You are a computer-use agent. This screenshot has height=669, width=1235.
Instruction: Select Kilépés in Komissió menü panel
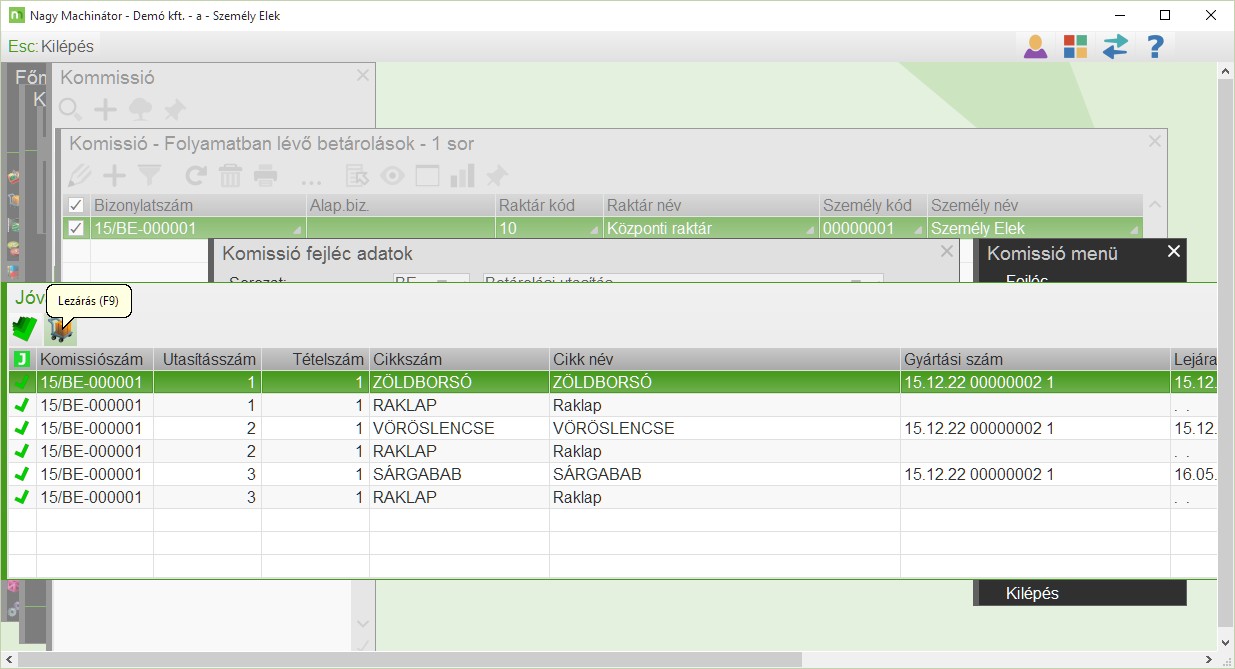point(1032,593)
